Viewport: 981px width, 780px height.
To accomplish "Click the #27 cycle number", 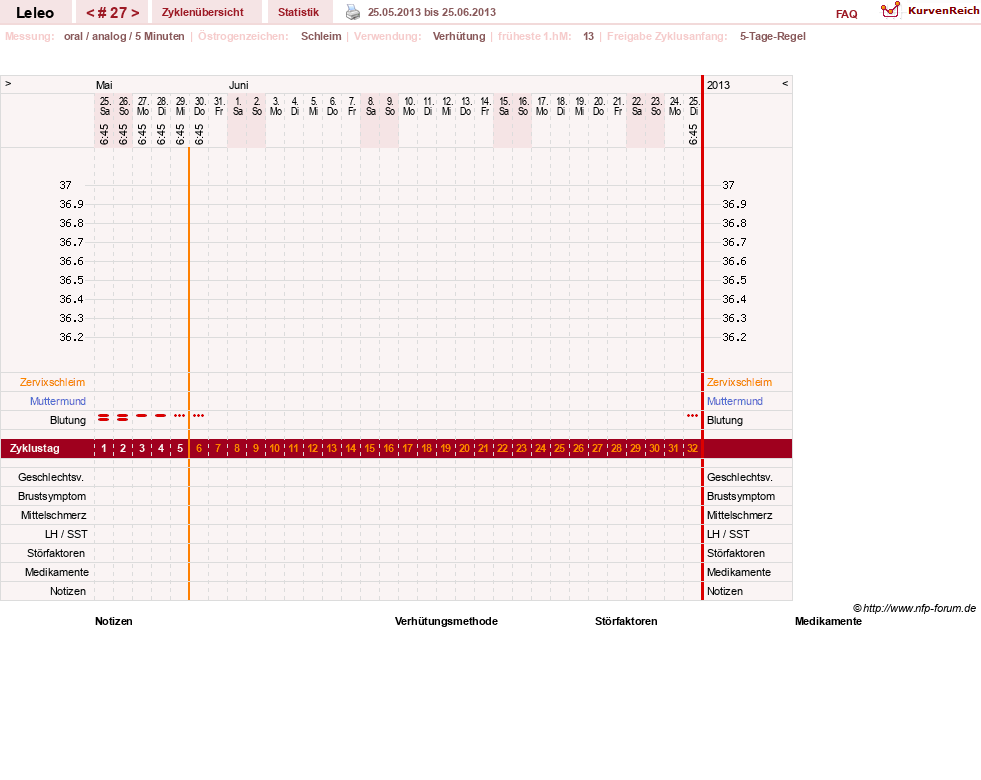I will [112, 13].
